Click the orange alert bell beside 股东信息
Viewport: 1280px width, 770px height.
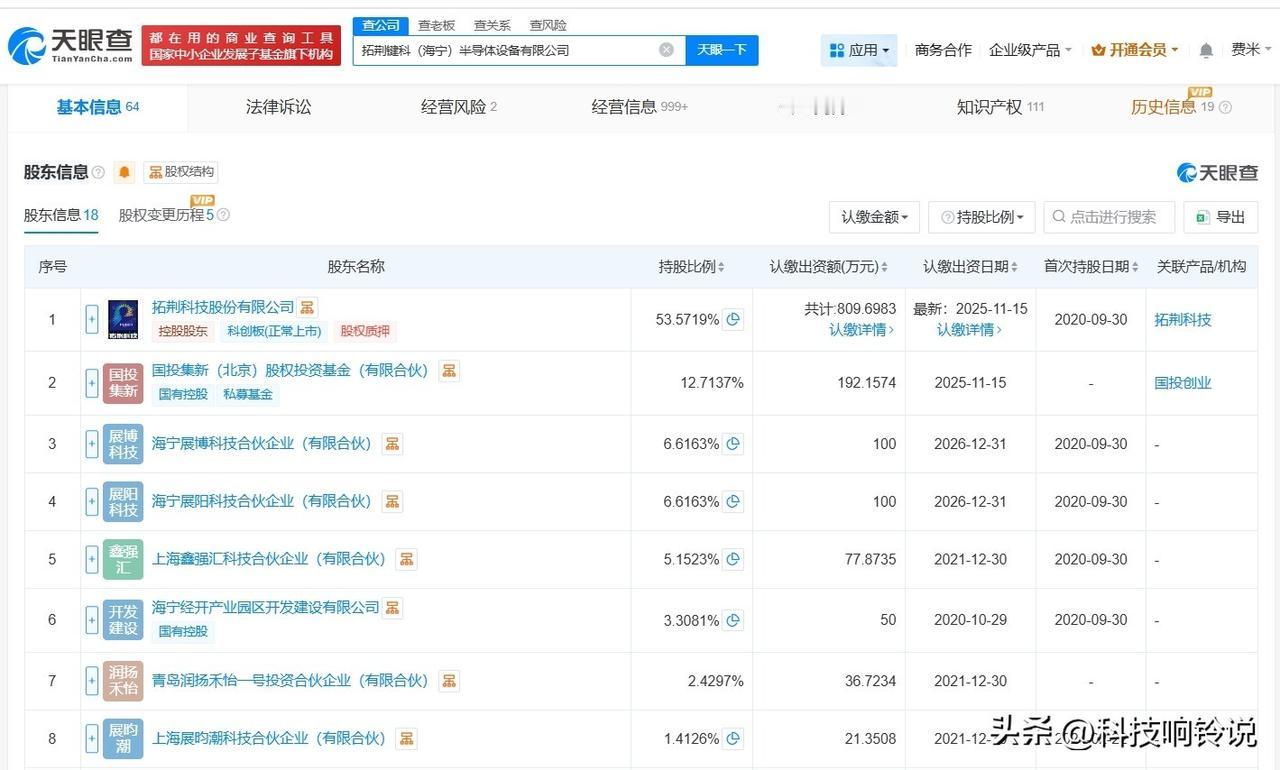tap(124, 172)
